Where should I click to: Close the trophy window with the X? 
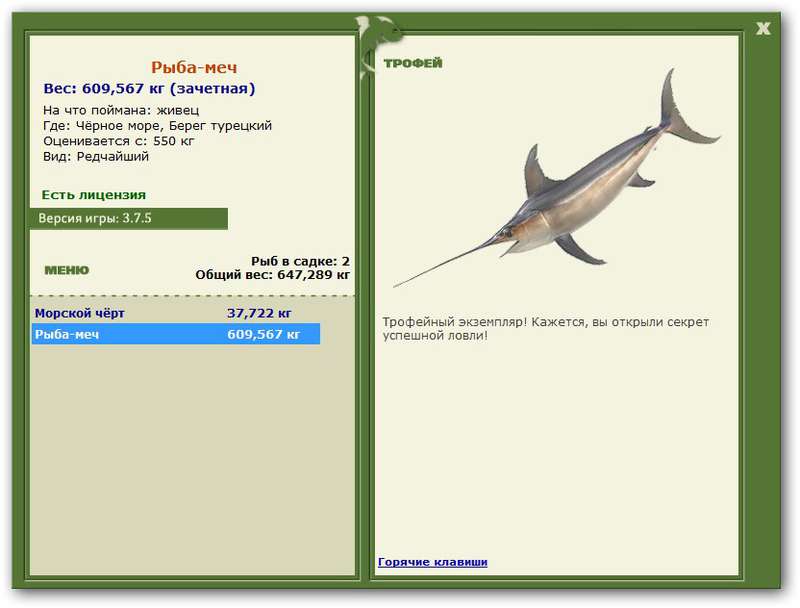coord(763,29)
